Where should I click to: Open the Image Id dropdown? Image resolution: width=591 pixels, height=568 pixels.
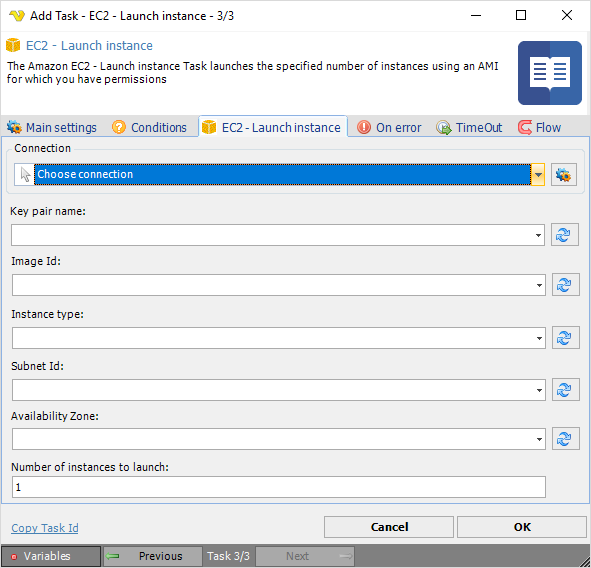coord(539,285)
